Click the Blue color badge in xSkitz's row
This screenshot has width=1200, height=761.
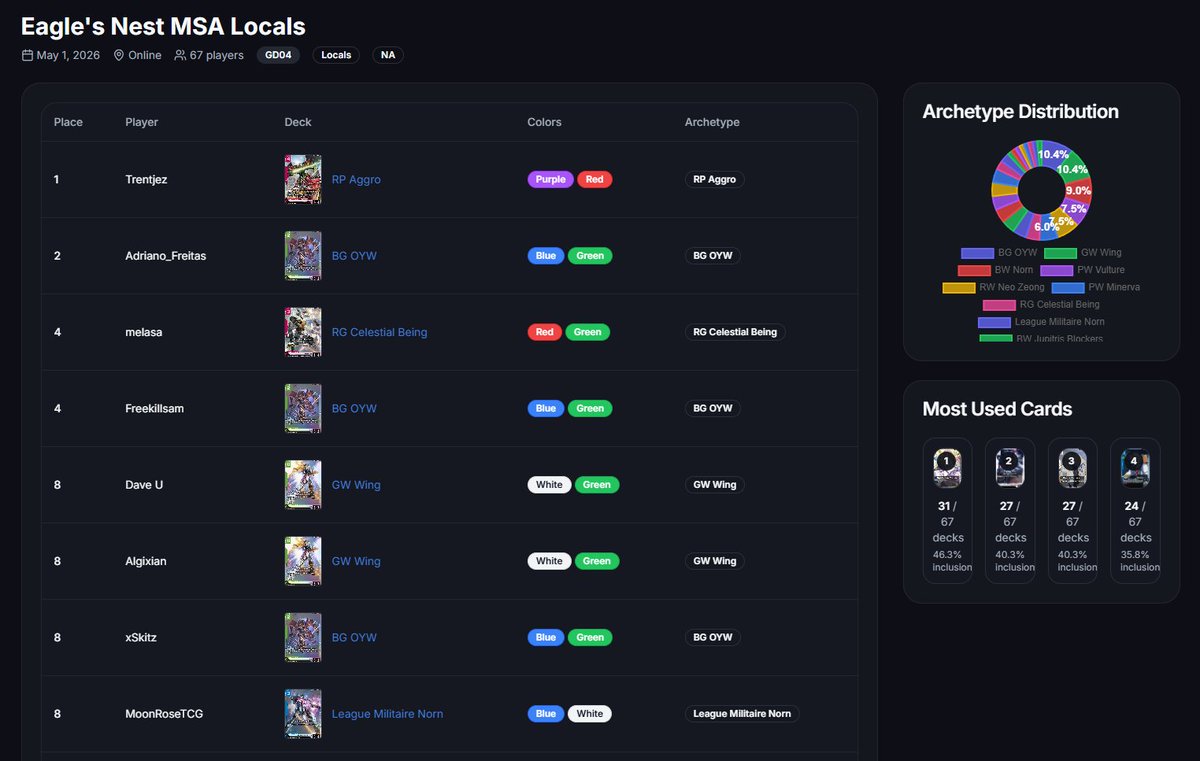point(546,638)
